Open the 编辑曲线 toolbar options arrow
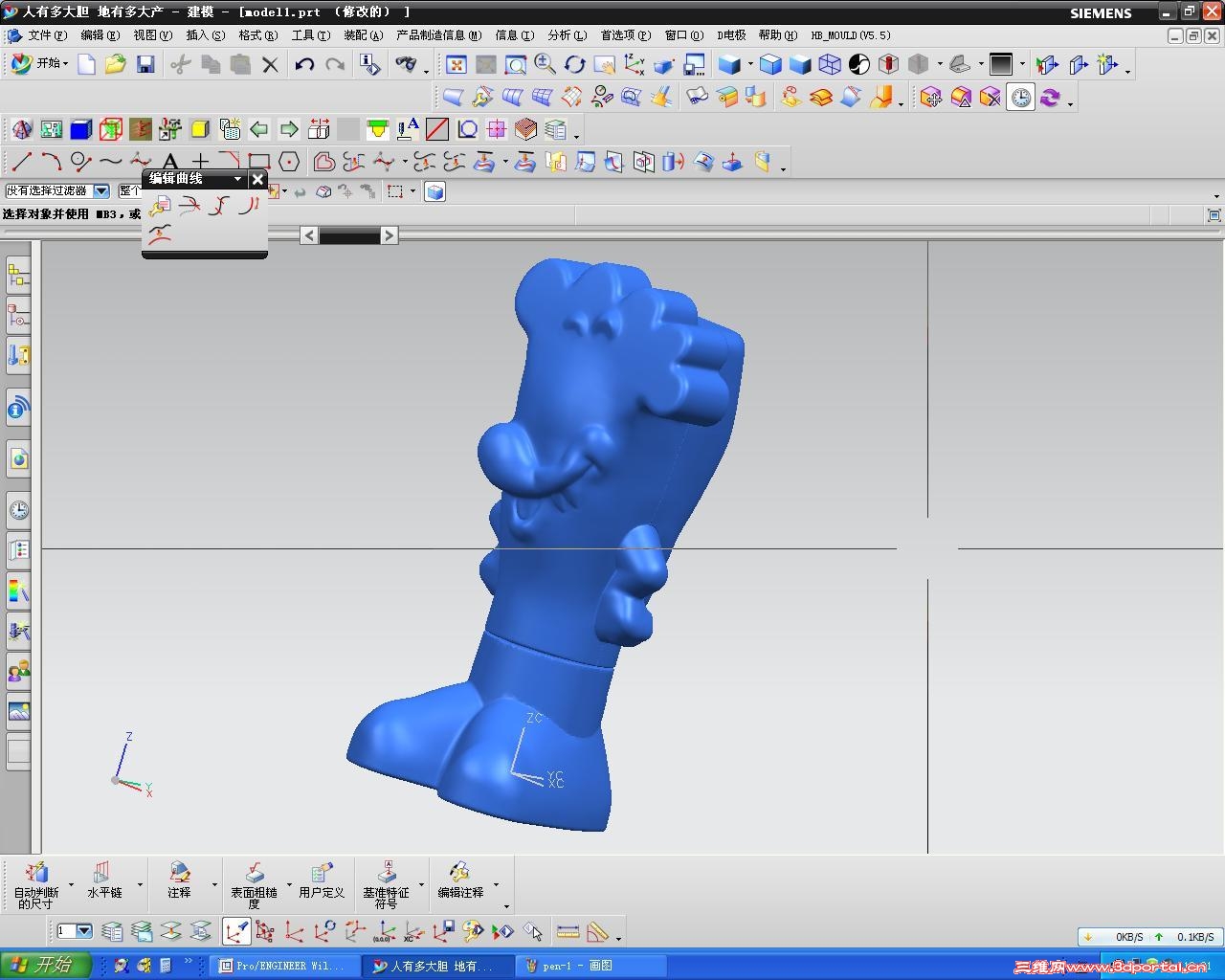Image resolution: width=1225 pixels, height=980 pixels. coord(237,179)
